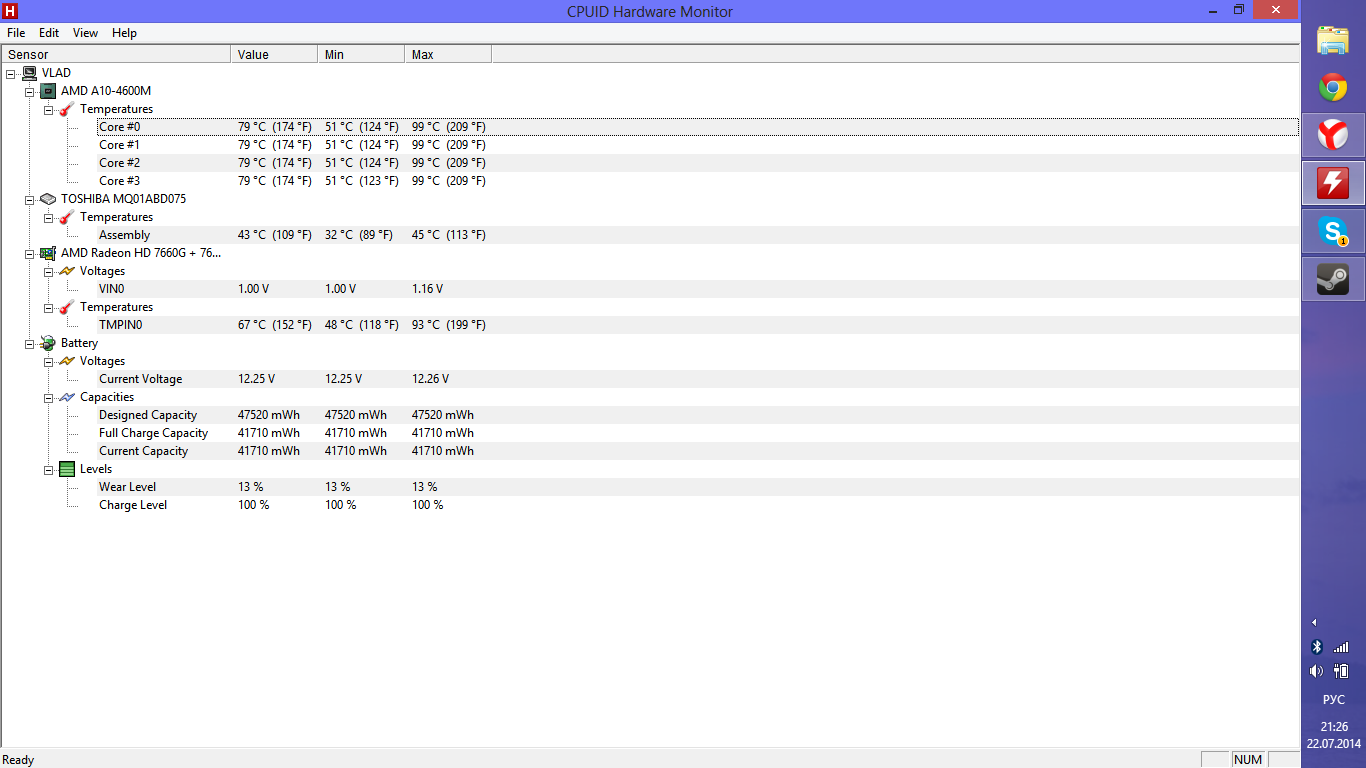The width and height of the screenshot is (1366, 768).
Task: Click the Radeon Temperatures thermometer icon
Action: pos(67,307)
